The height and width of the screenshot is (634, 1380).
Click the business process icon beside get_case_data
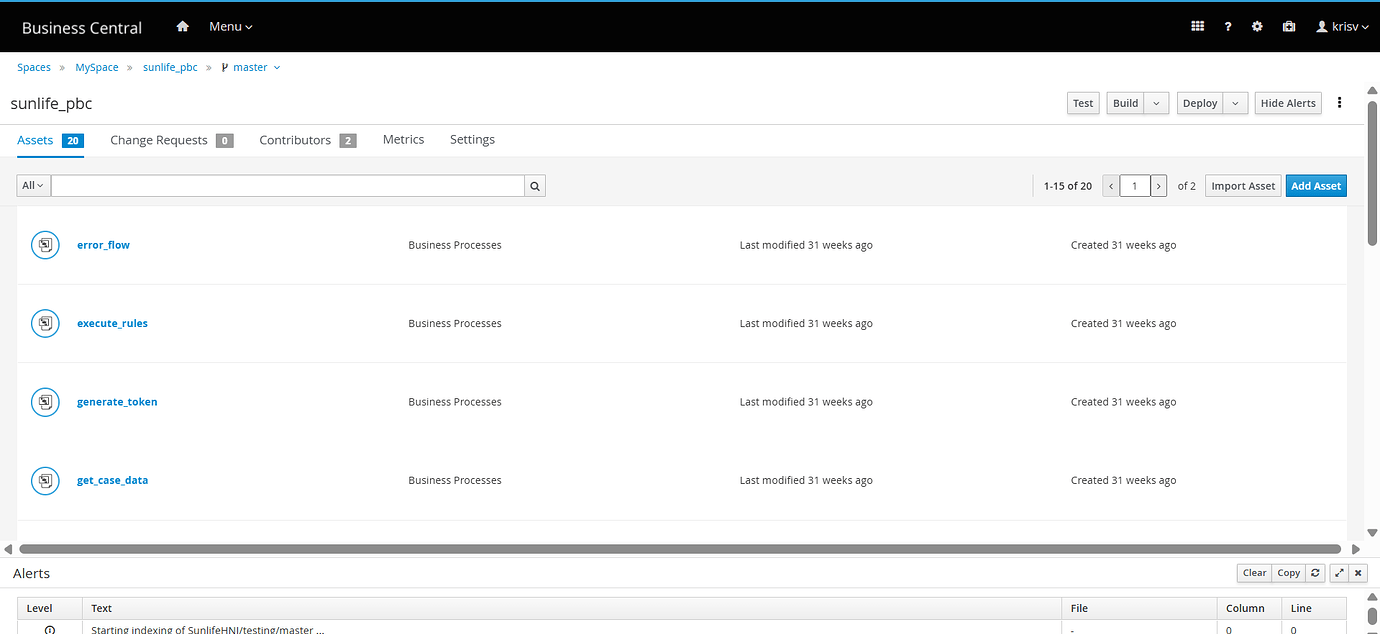(x=45, y=480)
